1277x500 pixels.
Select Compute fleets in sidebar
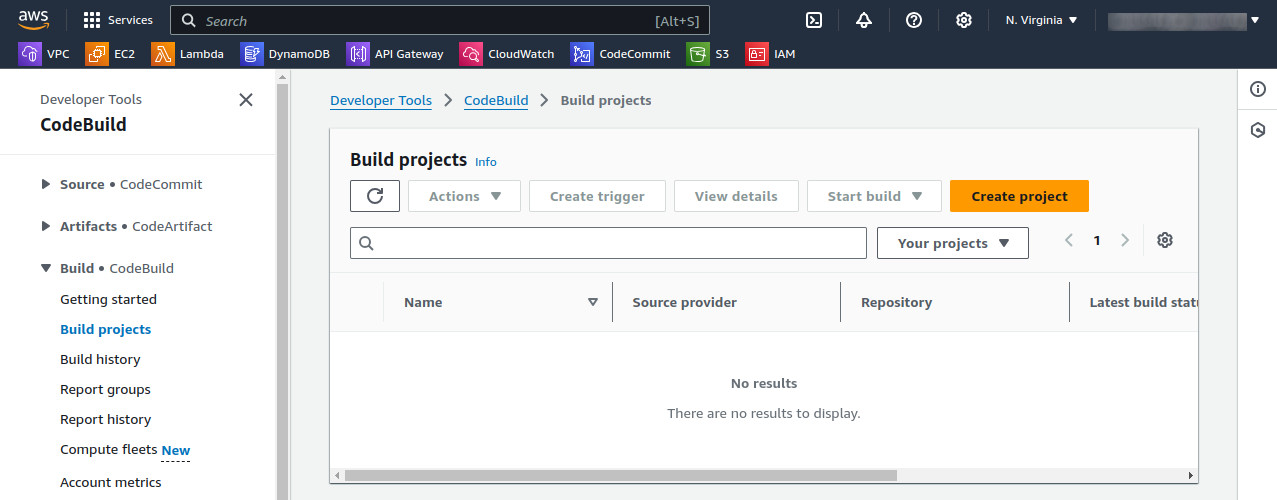point(108,449)
